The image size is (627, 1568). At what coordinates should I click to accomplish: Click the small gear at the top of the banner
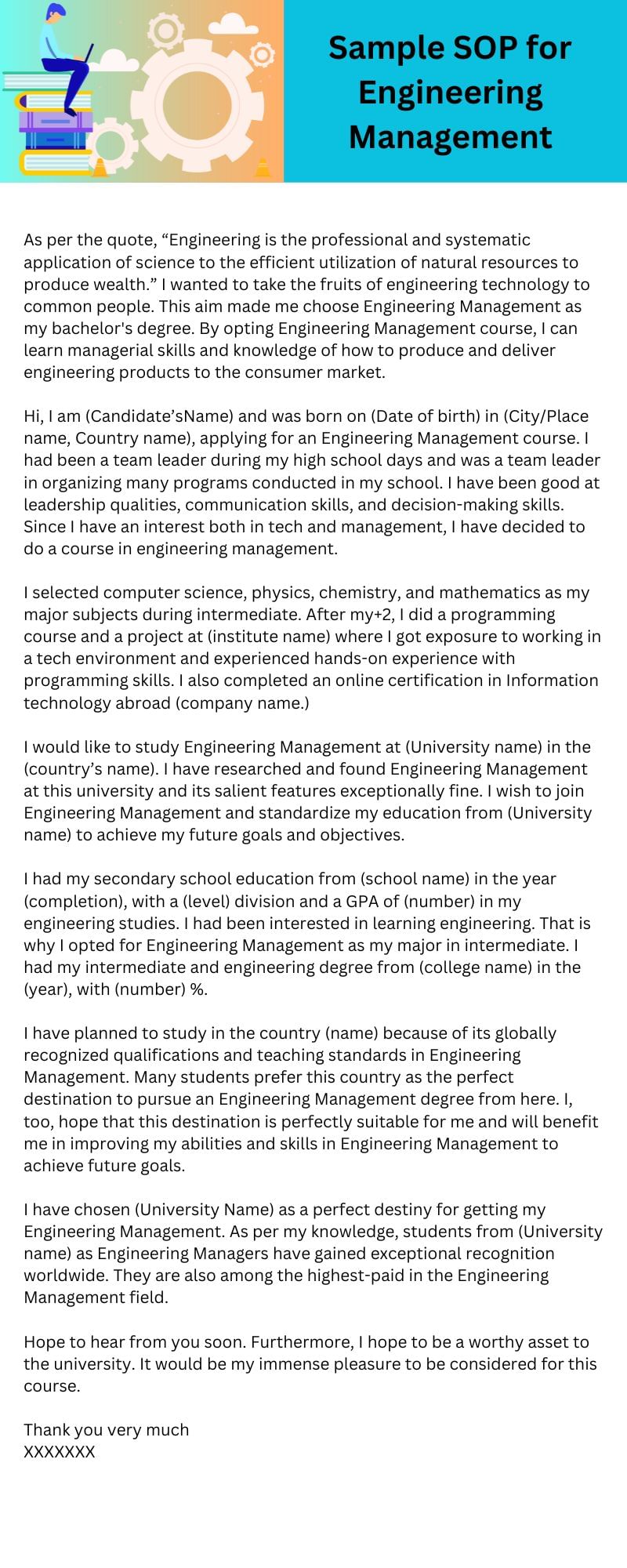pos(165,31)
